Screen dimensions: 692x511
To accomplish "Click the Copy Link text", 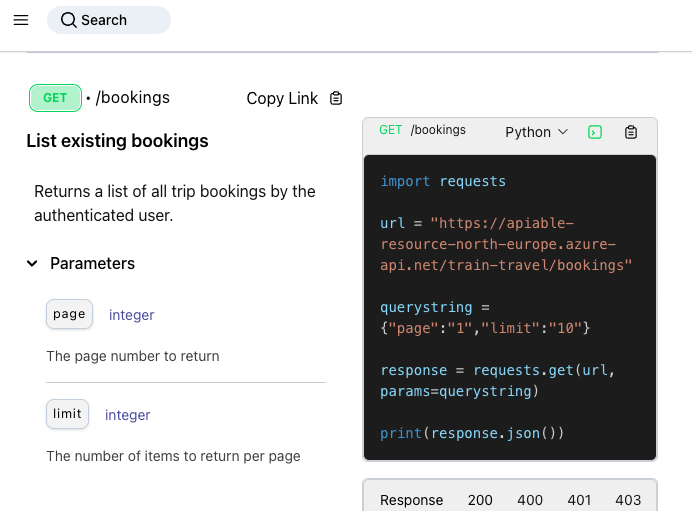I will tap(282, 98).
